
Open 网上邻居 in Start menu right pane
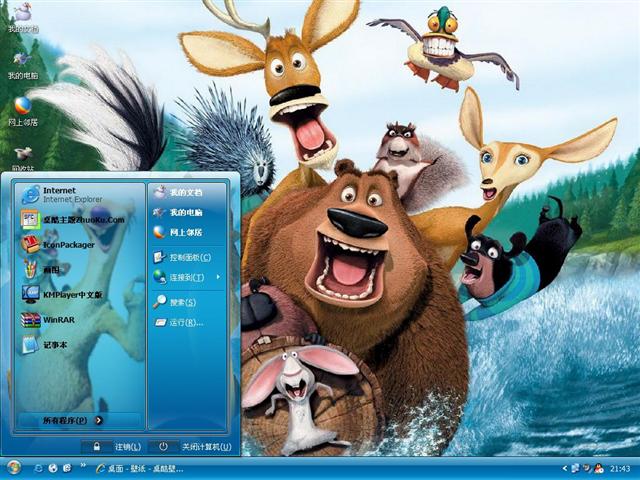pos(187,232)
